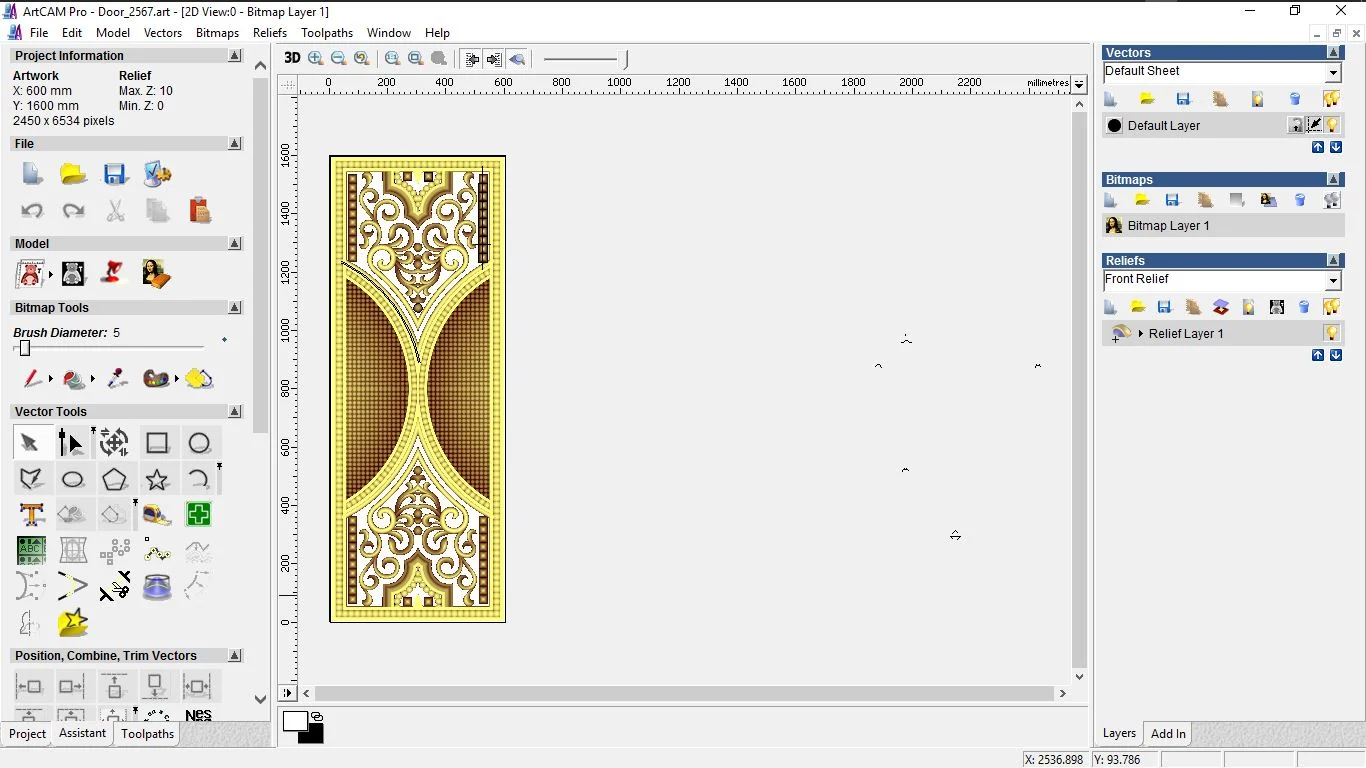
Task: Choose the Create Star vector tool
Action: click(x=157, y=480)
